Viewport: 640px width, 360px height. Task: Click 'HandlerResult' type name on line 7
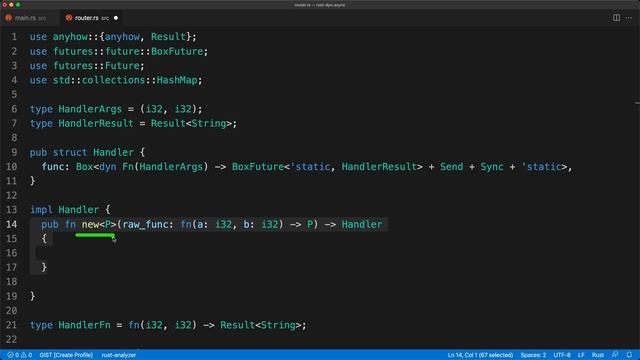tap(96, 123)
